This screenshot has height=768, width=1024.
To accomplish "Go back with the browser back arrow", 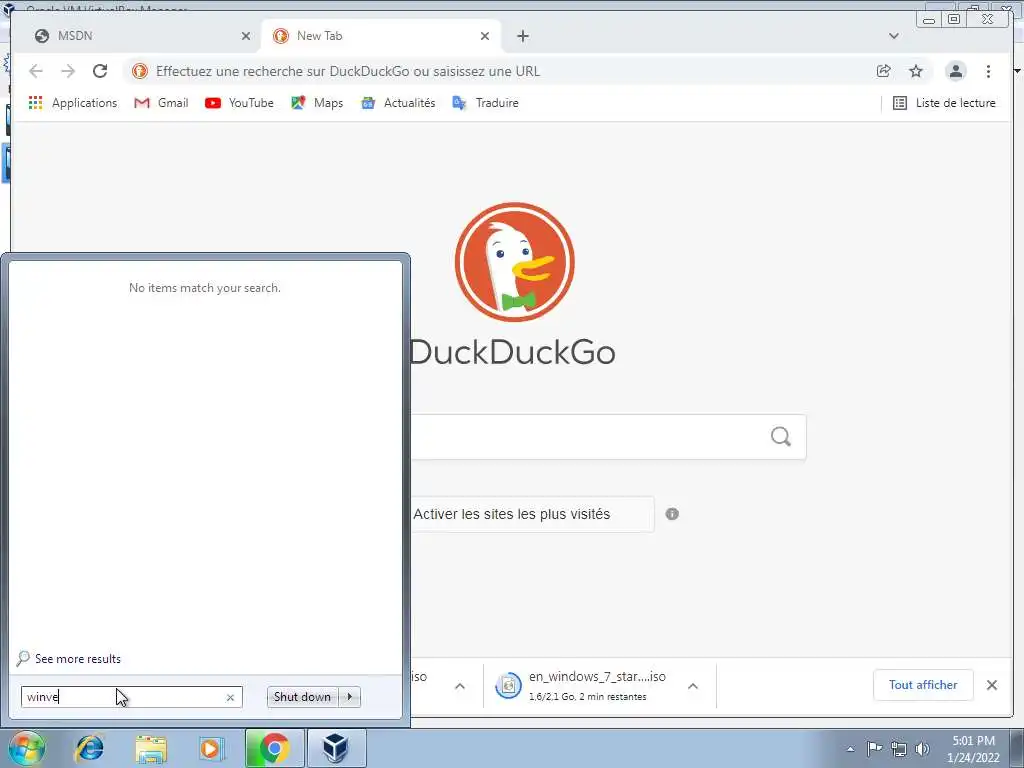I will [36, 71].
